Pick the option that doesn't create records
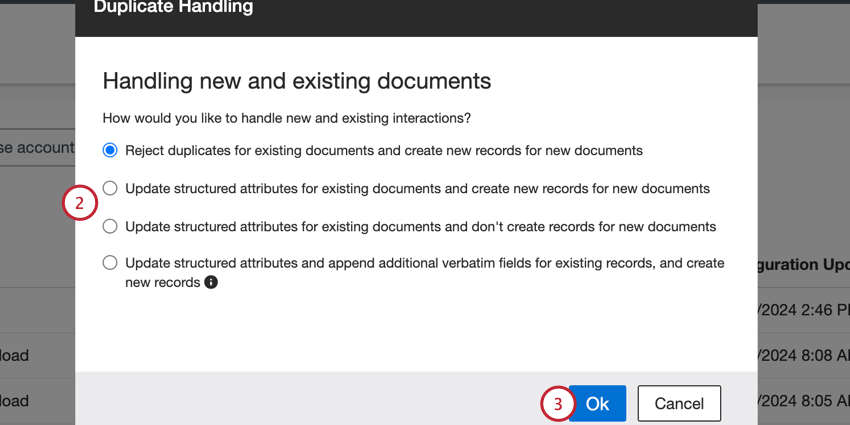The image size is (850, 425). point(110,226)
